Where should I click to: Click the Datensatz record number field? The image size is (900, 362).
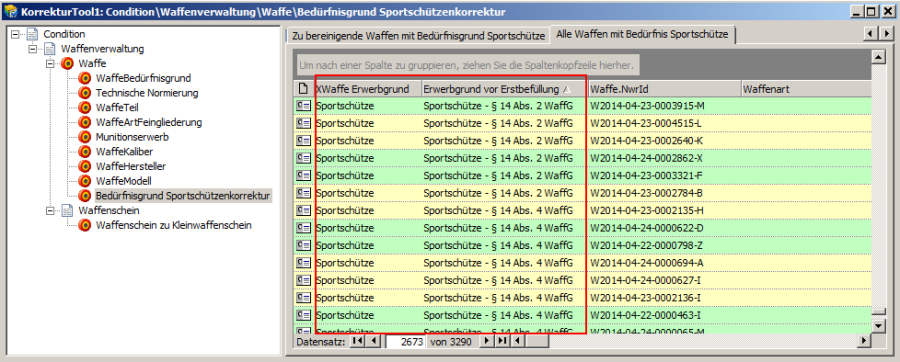tap(405, 342)
